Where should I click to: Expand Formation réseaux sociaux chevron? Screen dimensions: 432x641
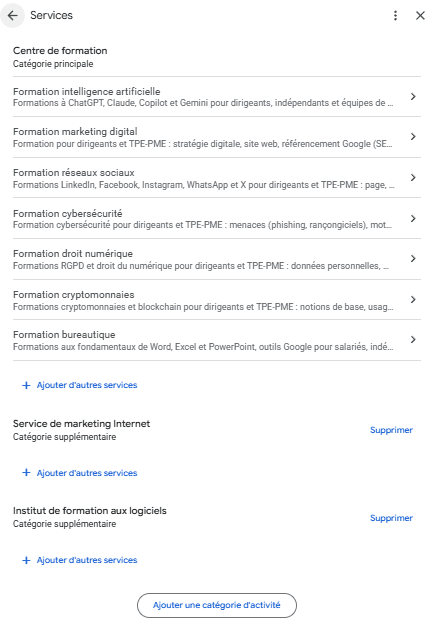pos(413,177)
